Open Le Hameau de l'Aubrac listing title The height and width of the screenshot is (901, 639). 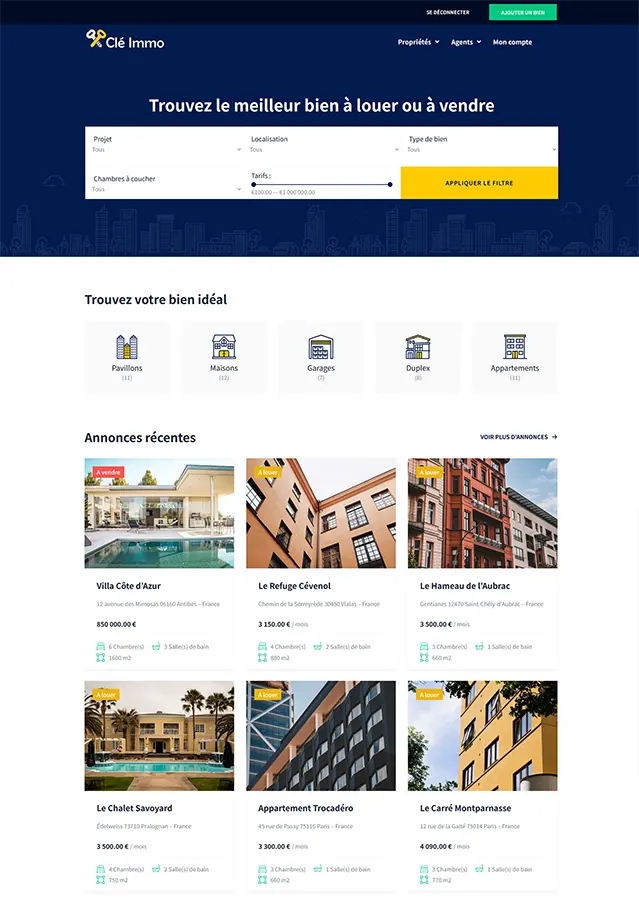pos(465,586)
